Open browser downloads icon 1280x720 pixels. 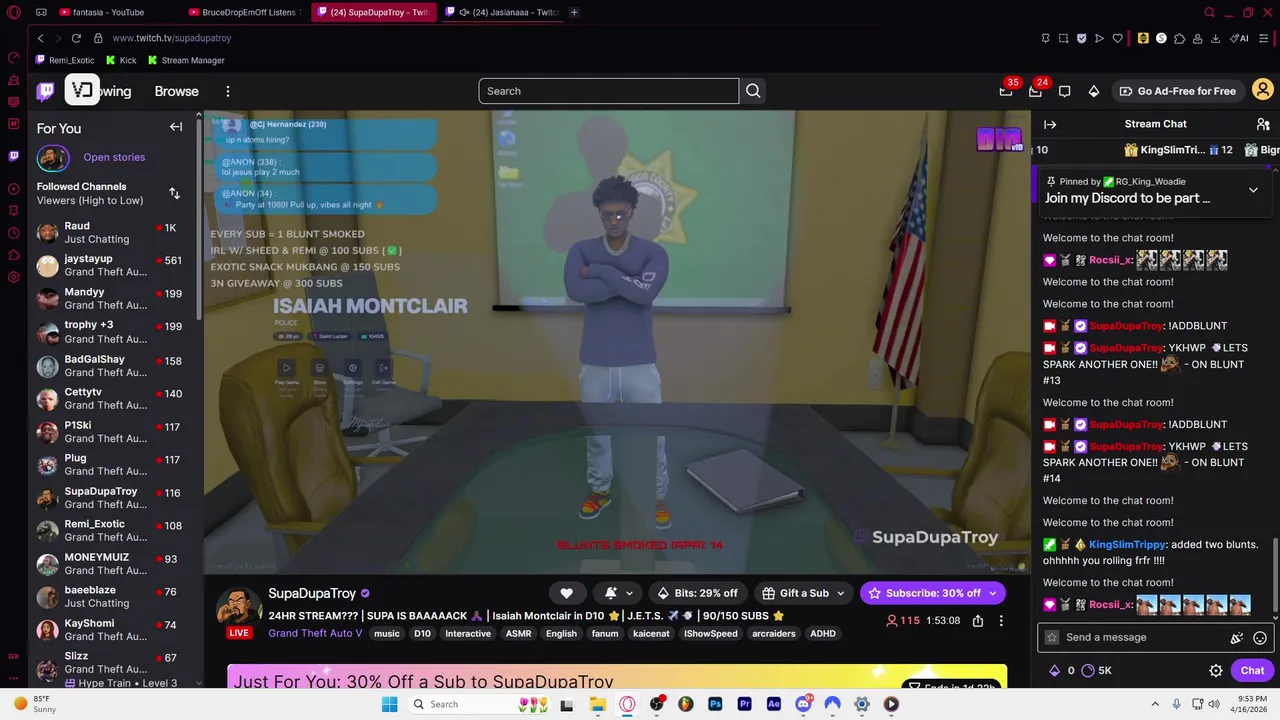(1215, 38)
